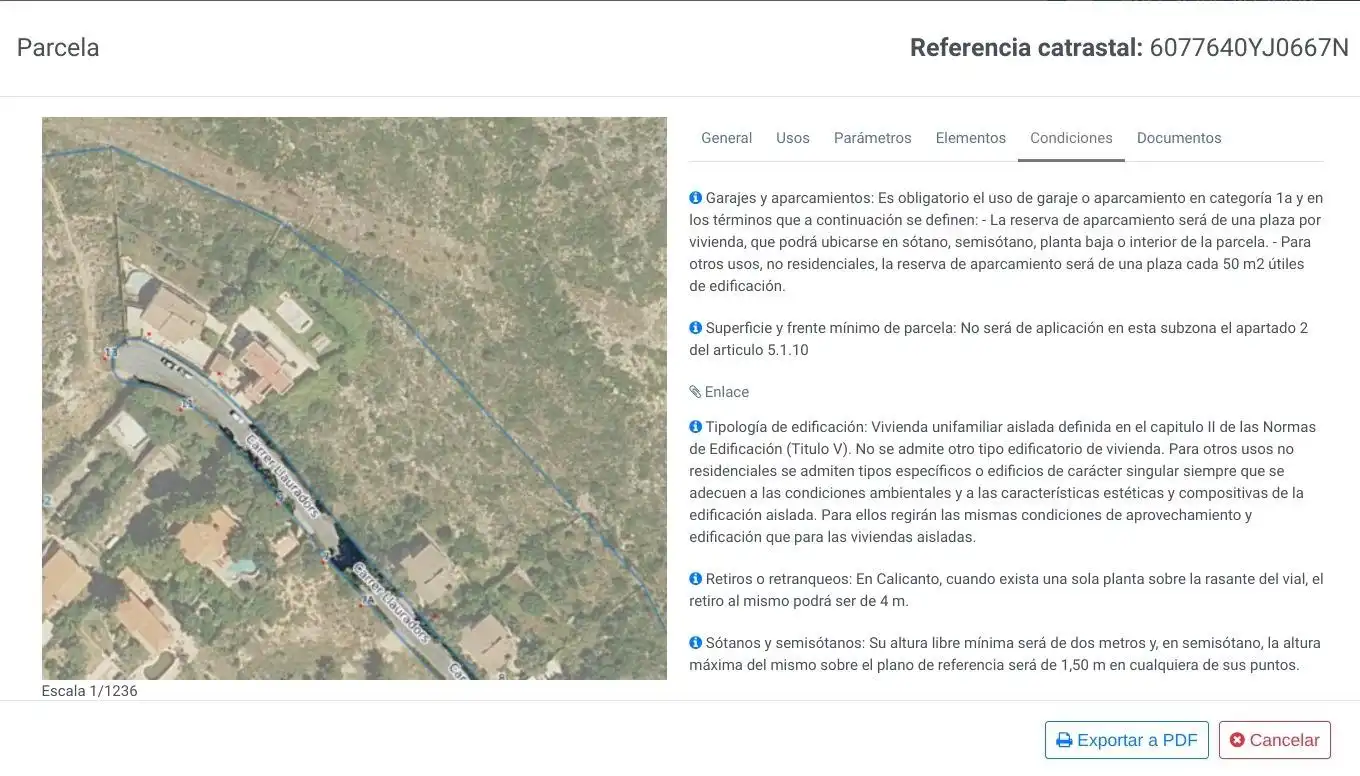The width and height of the screenshot is (1360, 776).
Task: Open the Enlace link
Action: [x=727, y=392]
